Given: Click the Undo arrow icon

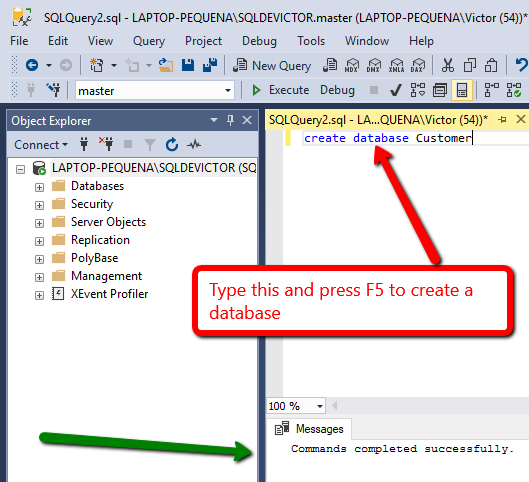Looking at the screenshot, I should 521,64.
